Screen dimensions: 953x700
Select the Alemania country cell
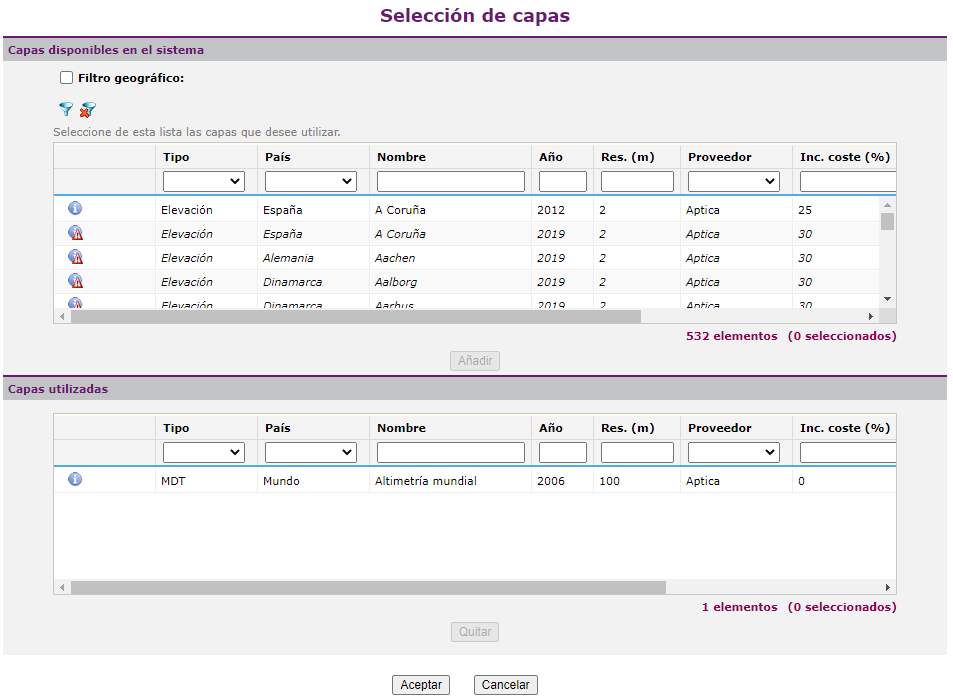tap(288, 258)
